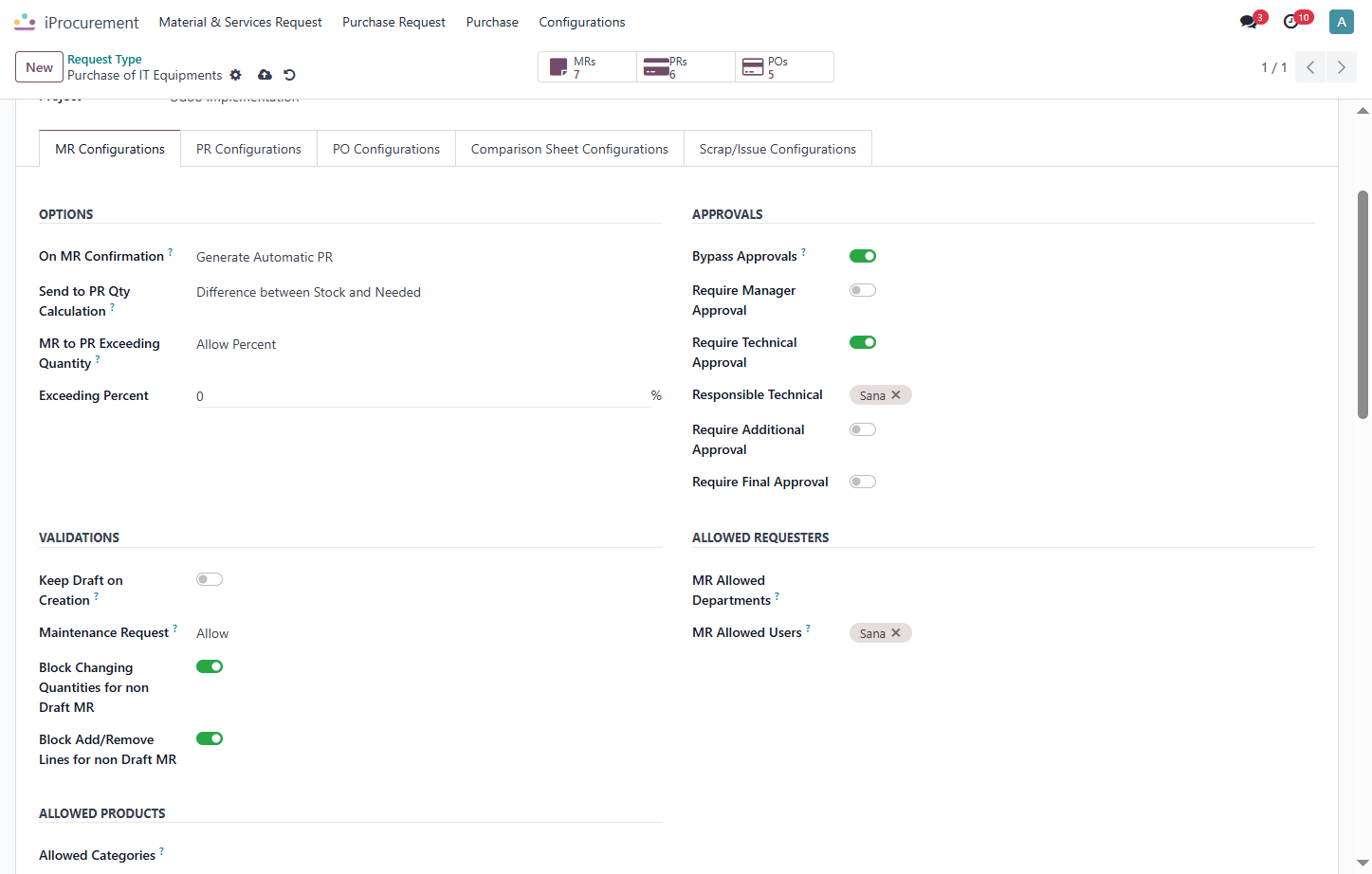This screenshot has width=1372, height=874.
Task: Open the chat messages icon
Action: [x=1249, y=22]
